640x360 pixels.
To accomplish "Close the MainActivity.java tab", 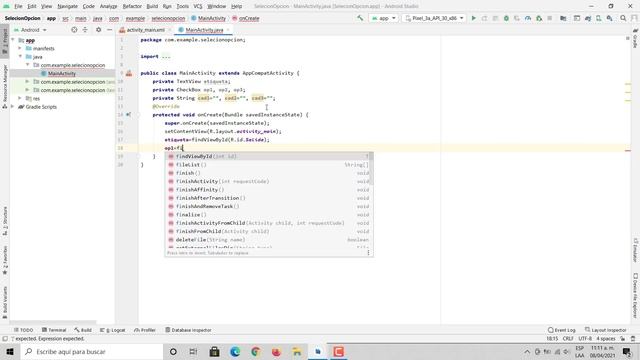I will point(228,30).
